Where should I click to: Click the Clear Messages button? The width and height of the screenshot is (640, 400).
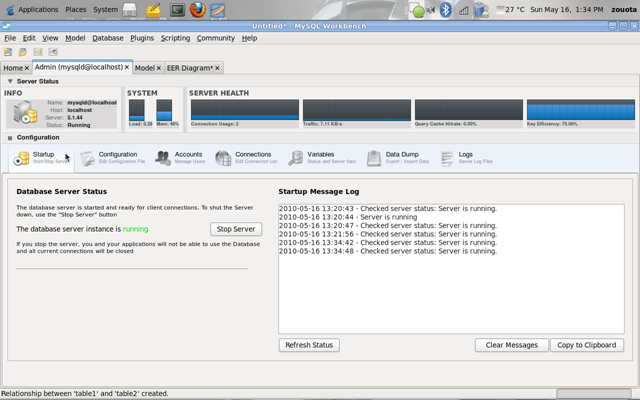coord(511,345)
